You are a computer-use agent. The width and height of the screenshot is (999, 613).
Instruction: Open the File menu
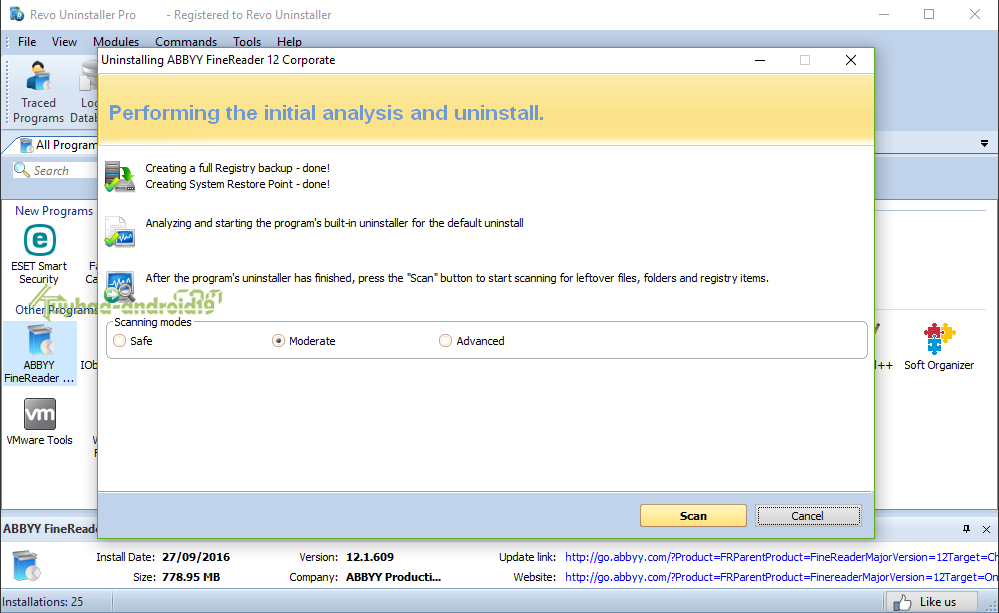(27, 41)
